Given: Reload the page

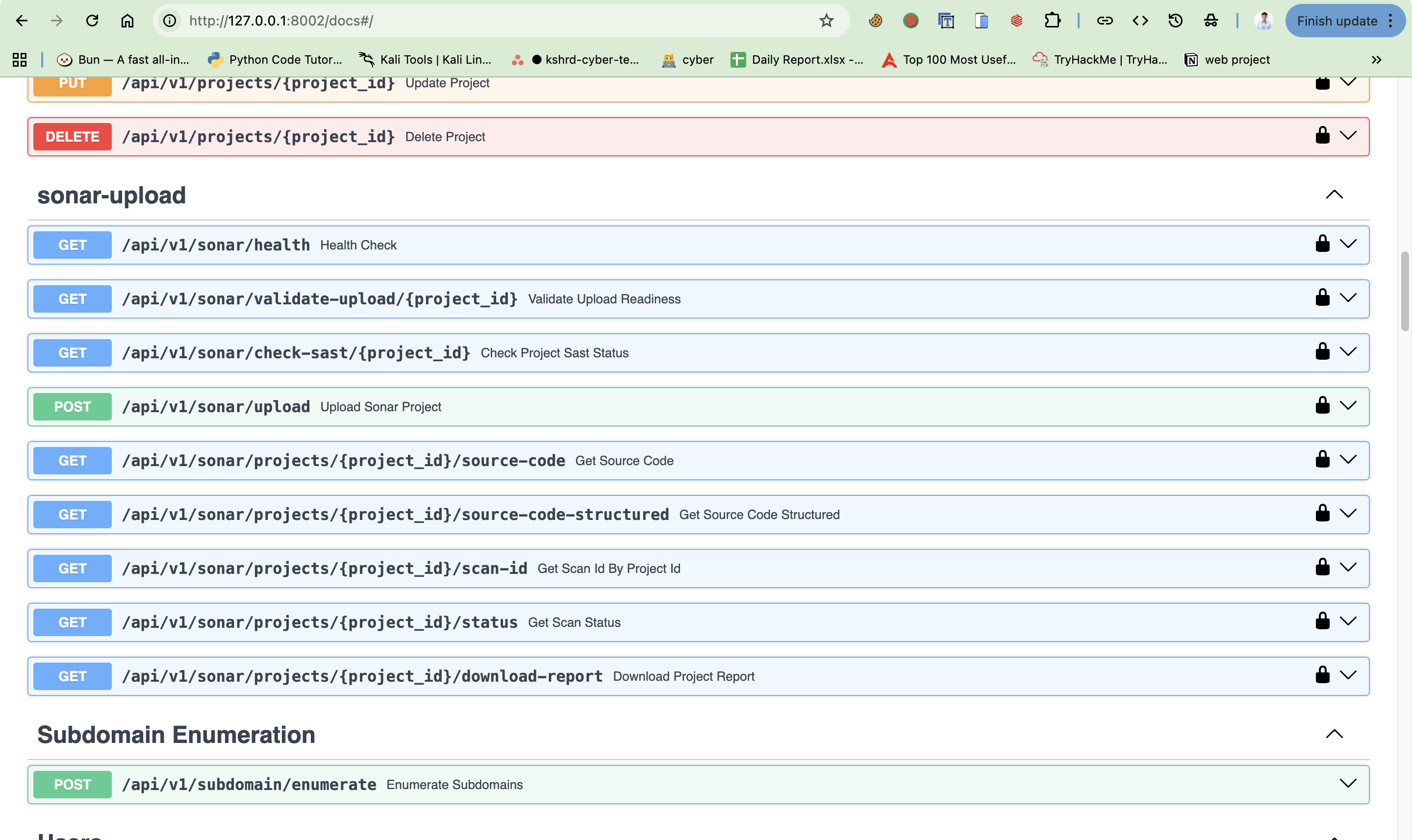Looking at the screenshot, I should pyautogui.click(x=92, y=21).
